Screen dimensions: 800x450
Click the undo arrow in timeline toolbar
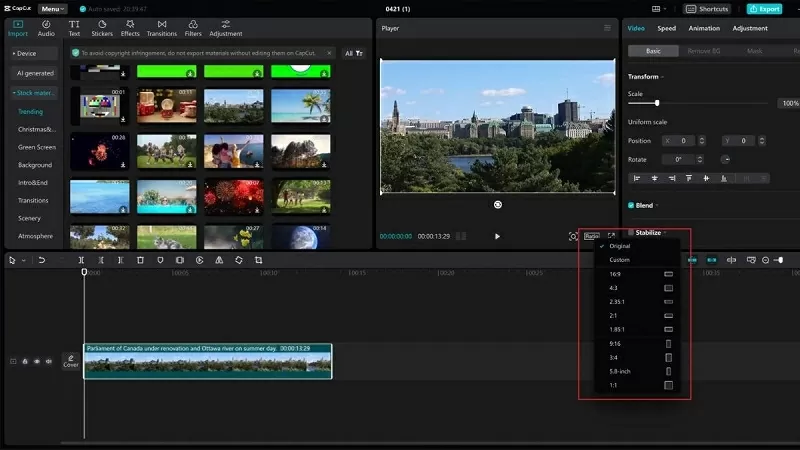[x=41, y=260]
